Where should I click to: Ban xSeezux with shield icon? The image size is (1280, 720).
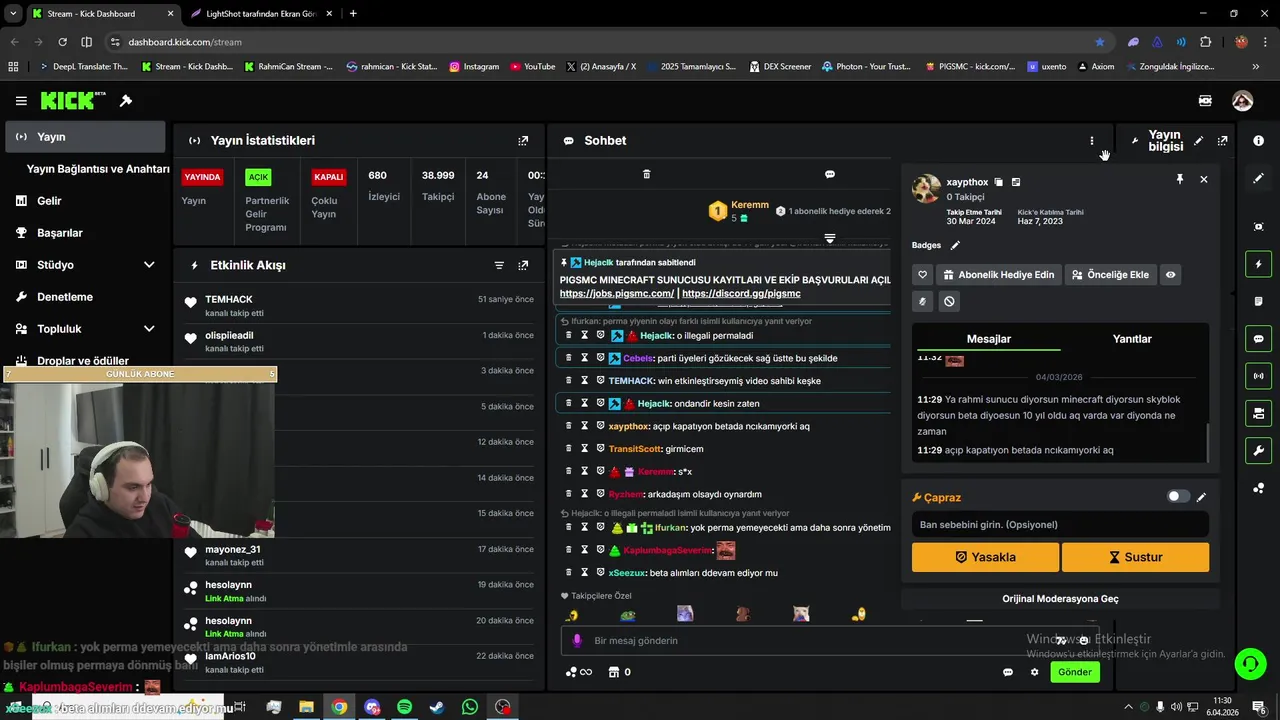point(600,573)
